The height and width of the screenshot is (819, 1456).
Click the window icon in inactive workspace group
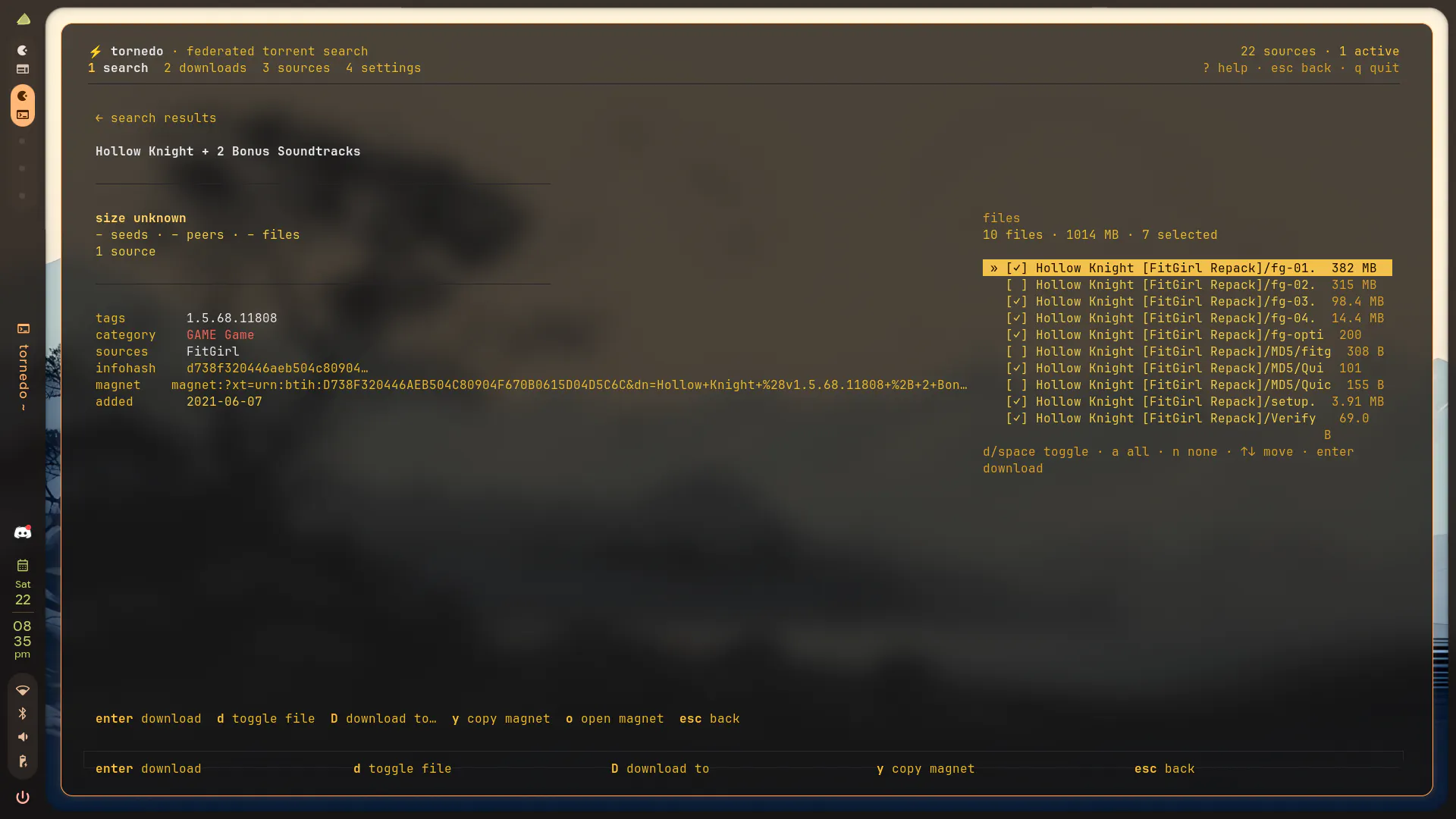[x=23, y=69]
